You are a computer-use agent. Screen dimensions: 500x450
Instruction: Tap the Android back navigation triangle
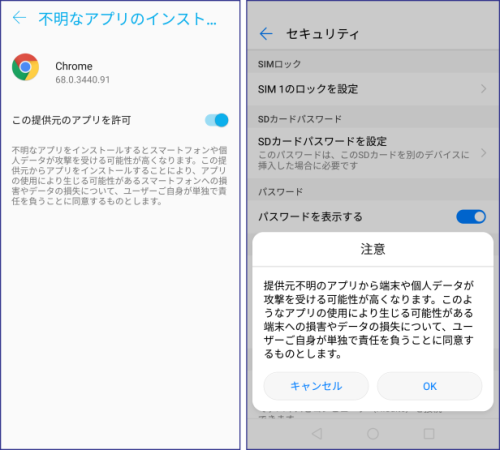coord(317,433)
